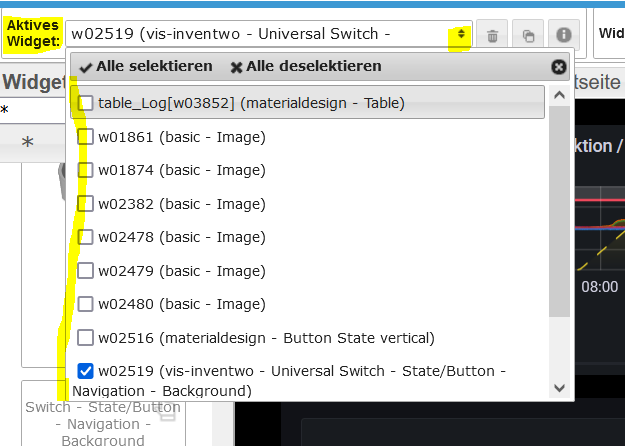Check table_Log[w03852] materialdesign Table

pyautogui.click(x=85, y=103)
